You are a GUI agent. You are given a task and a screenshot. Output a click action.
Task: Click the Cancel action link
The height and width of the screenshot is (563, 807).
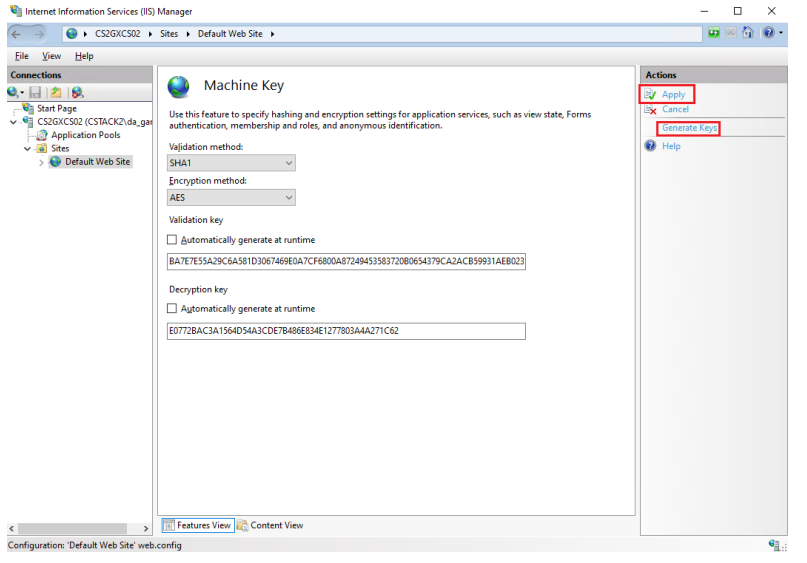[675, 109]
